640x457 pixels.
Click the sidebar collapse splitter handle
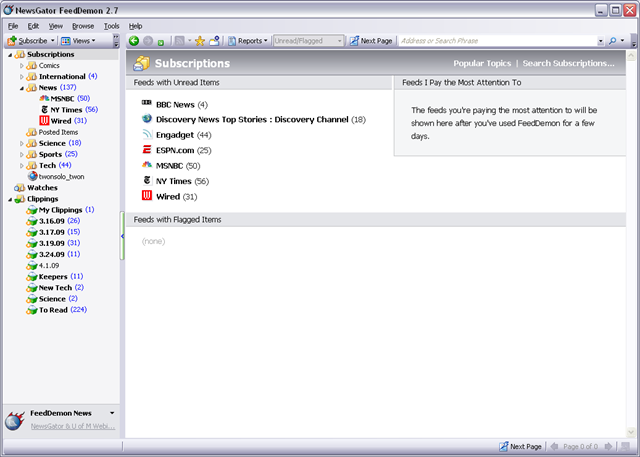122,236
